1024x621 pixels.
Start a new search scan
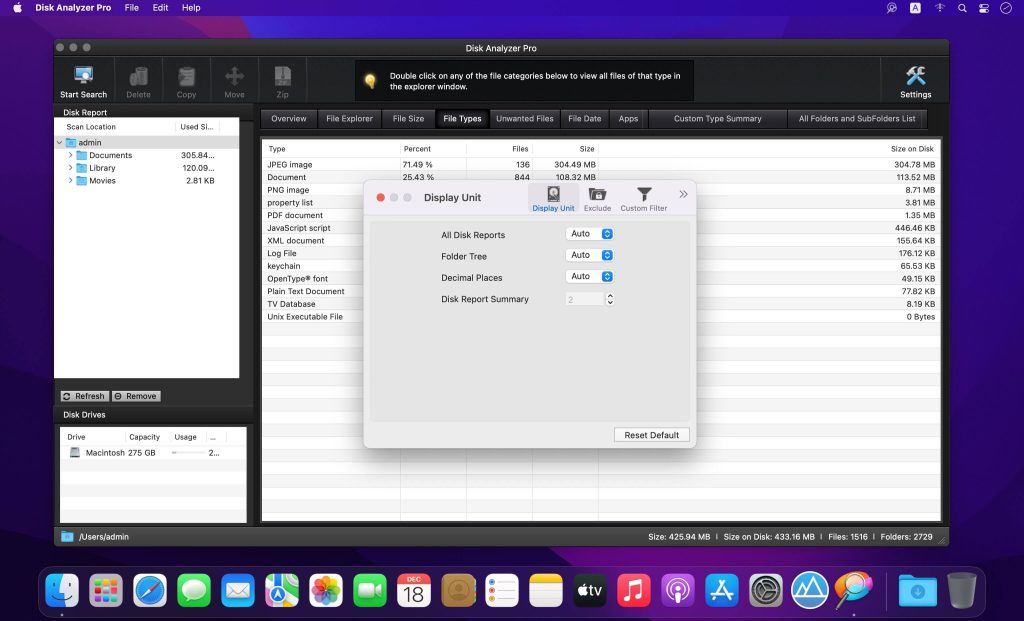(83, 80)
